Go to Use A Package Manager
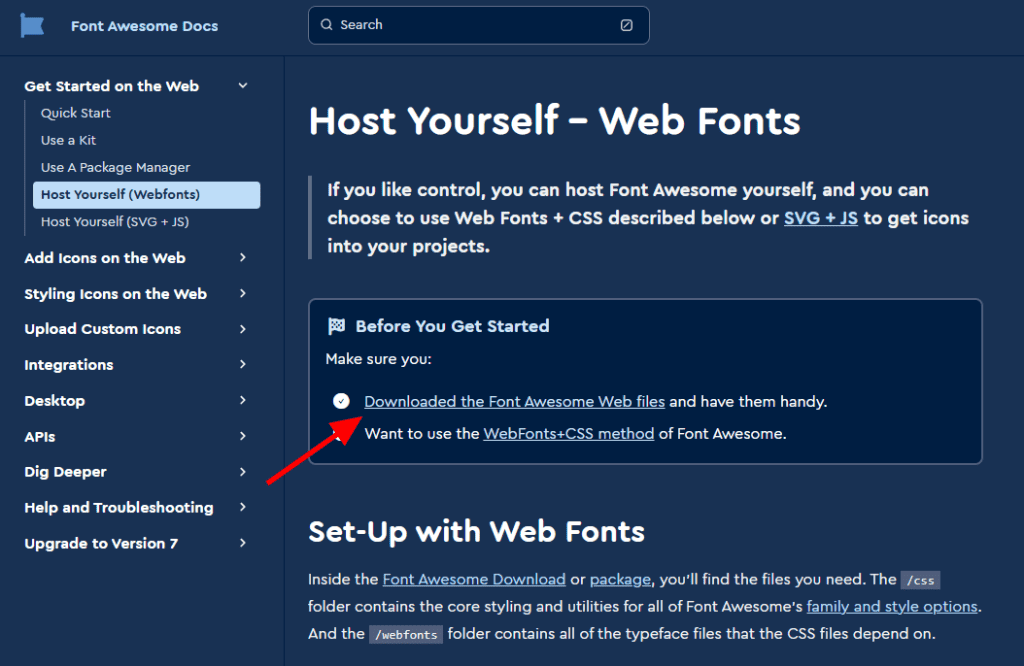The height and width of the screenshot is (666, 1024). point(115,167)
